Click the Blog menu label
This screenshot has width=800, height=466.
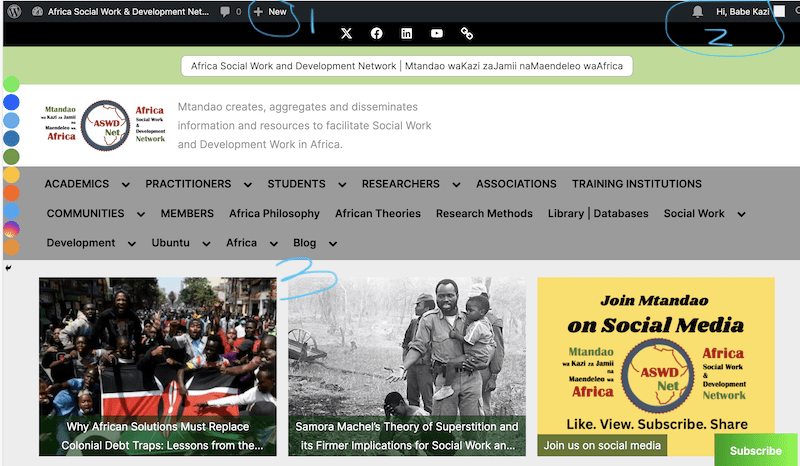coord(305,243)
